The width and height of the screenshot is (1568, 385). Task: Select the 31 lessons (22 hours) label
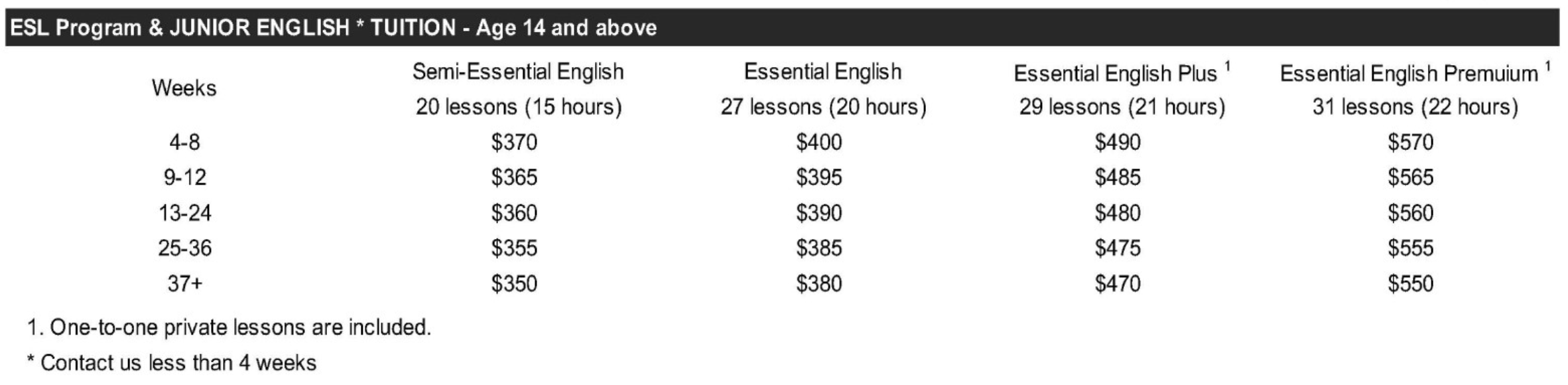coord(1415,107)
